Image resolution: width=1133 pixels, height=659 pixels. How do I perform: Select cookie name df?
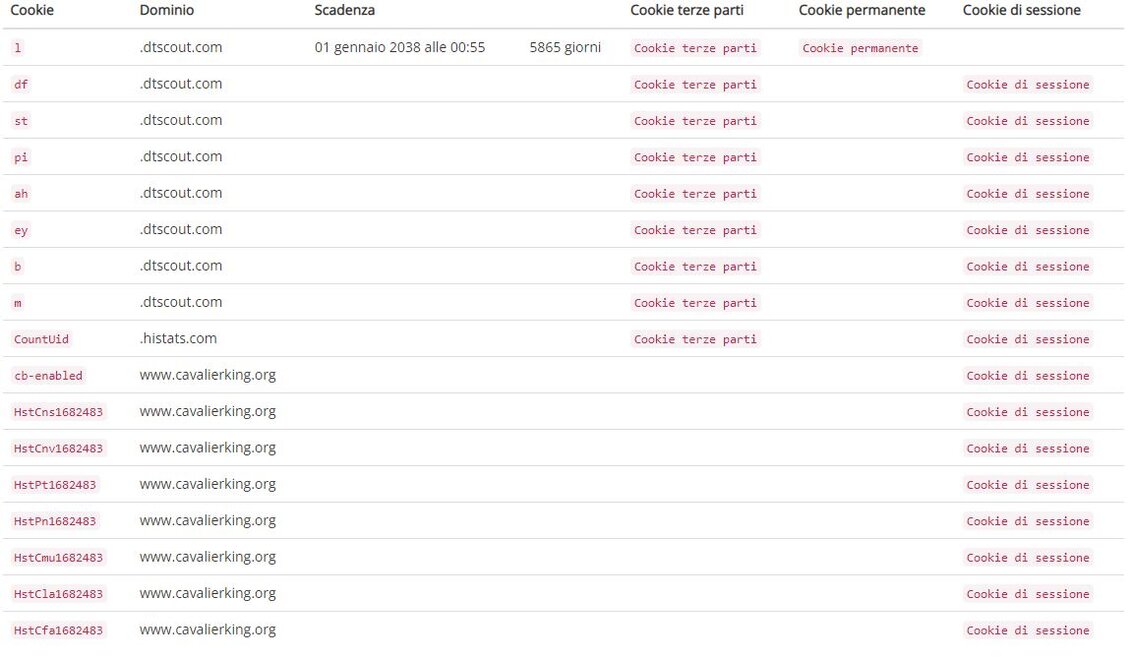click(x=21, y=85)
